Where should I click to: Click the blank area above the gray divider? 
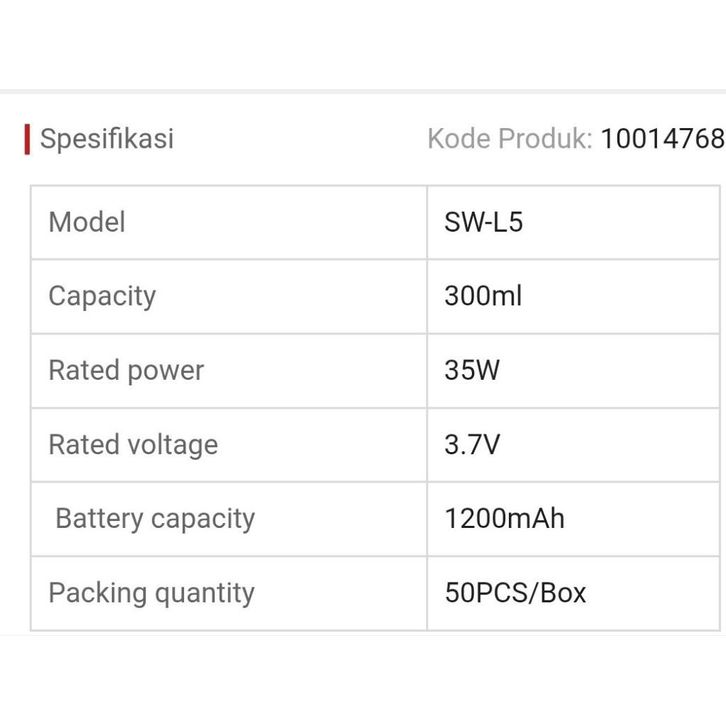363,45
